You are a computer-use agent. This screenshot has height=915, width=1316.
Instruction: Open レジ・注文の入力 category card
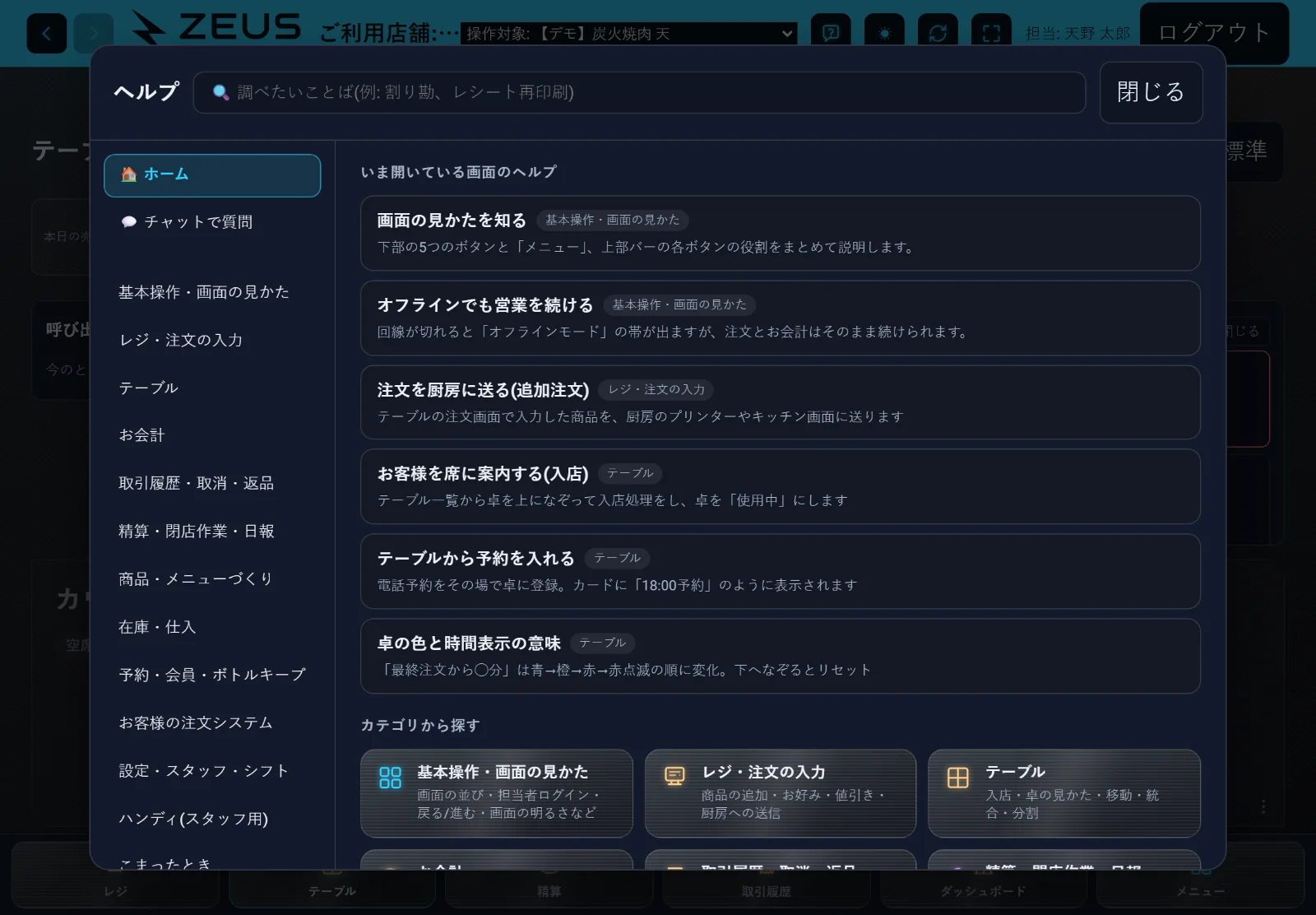[781, 793]
